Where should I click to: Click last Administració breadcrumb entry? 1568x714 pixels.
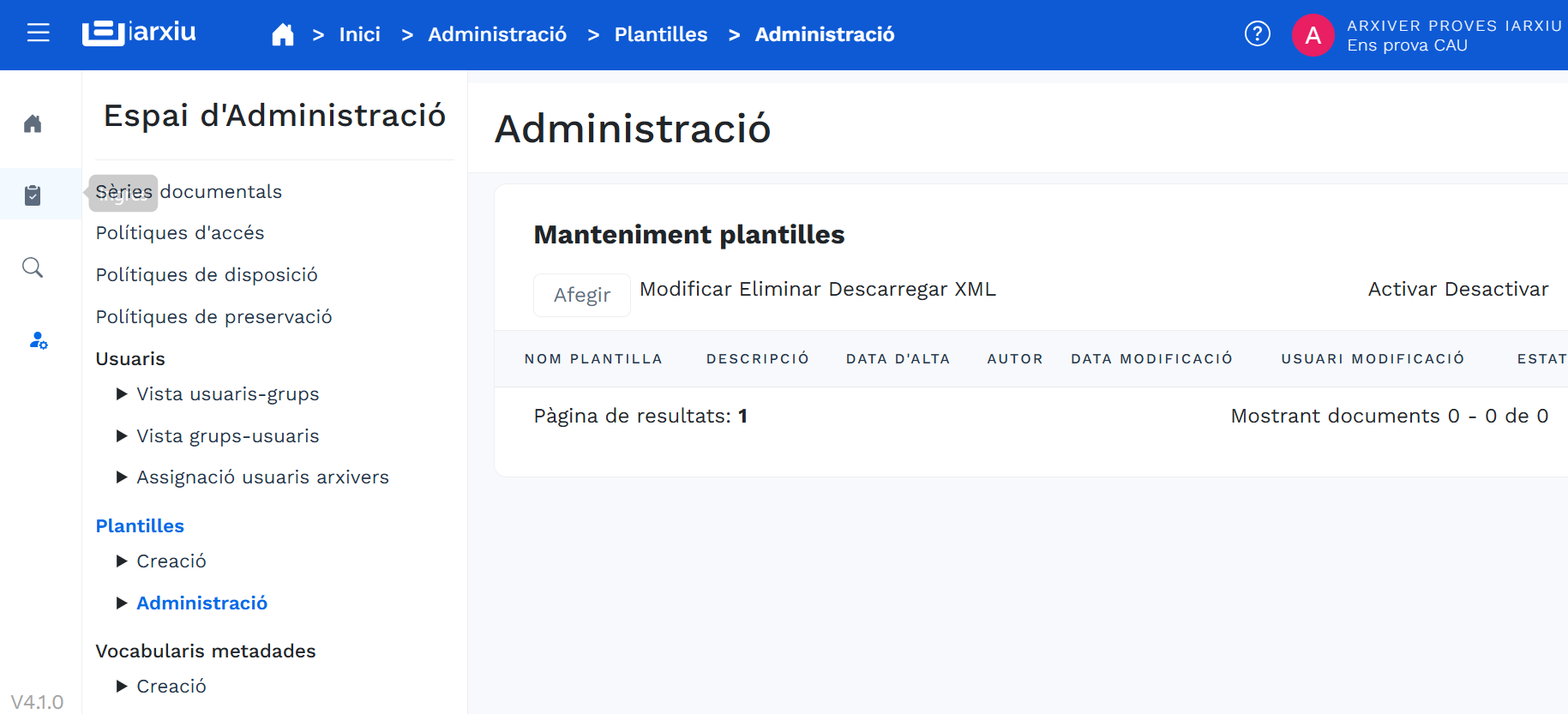pos(825,34)
